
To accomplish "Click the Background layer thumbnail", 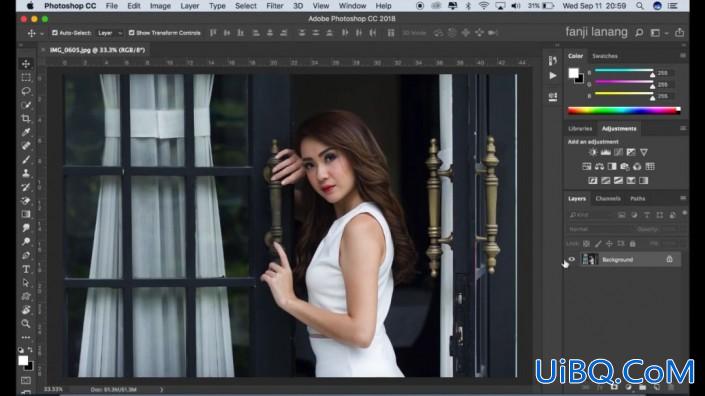I will [x=589, y=259].
